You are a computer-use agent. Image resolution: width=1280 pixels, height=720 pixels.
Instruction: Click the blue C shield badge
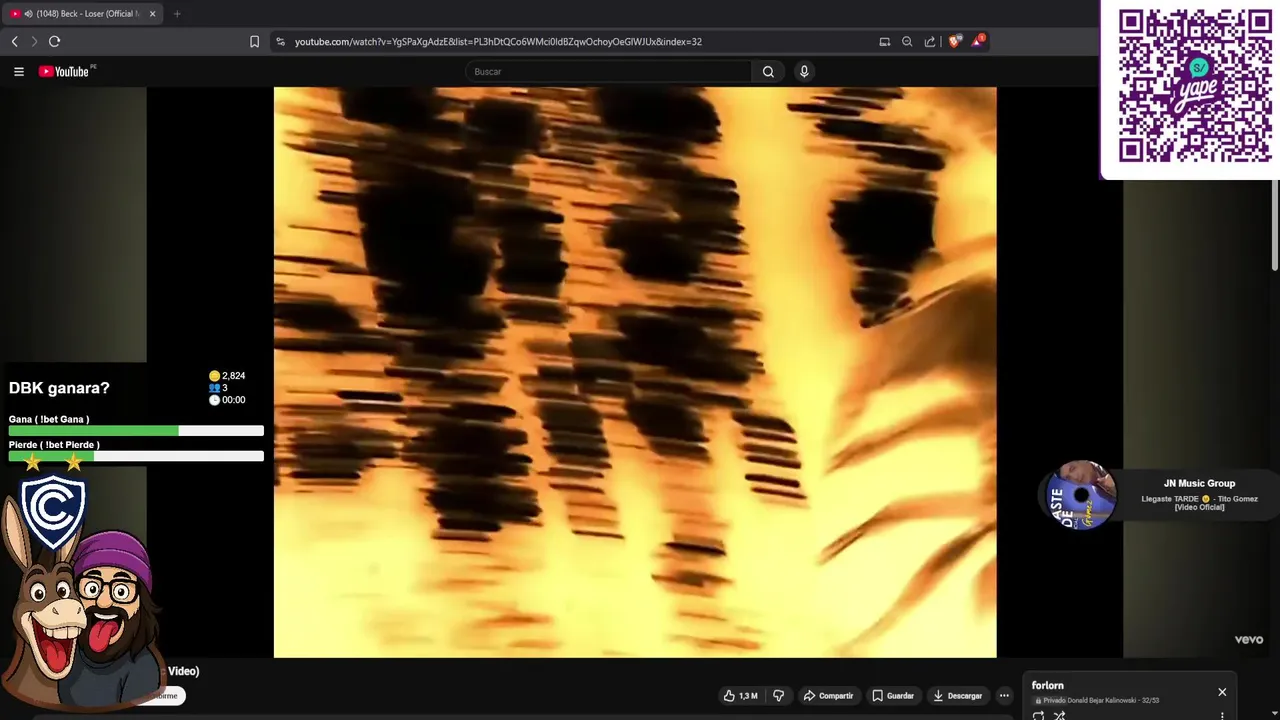(x=53, y=512)
